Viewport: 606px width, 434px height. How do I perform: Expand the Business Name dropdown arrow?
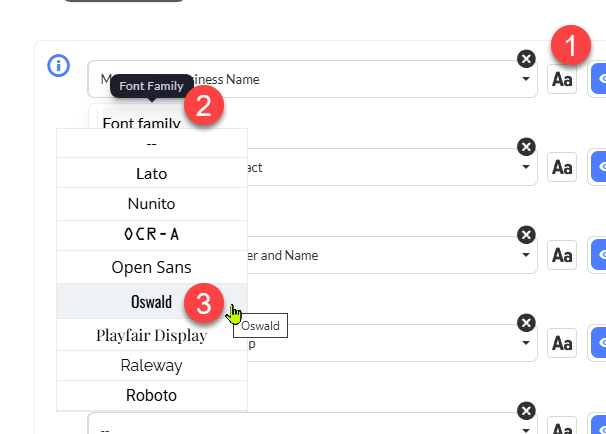pyautogui.click(x=526, y=79)
